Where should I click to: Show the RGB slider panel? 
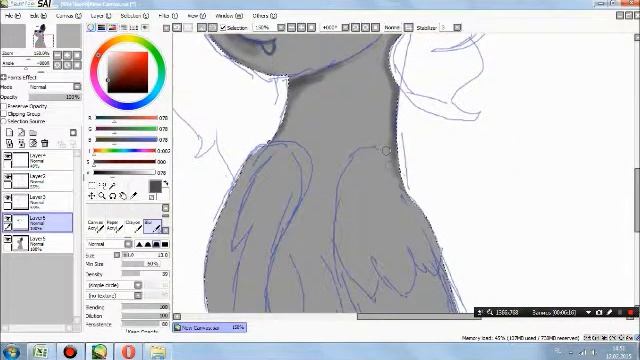pyautogui.click(x=101, y=27)
